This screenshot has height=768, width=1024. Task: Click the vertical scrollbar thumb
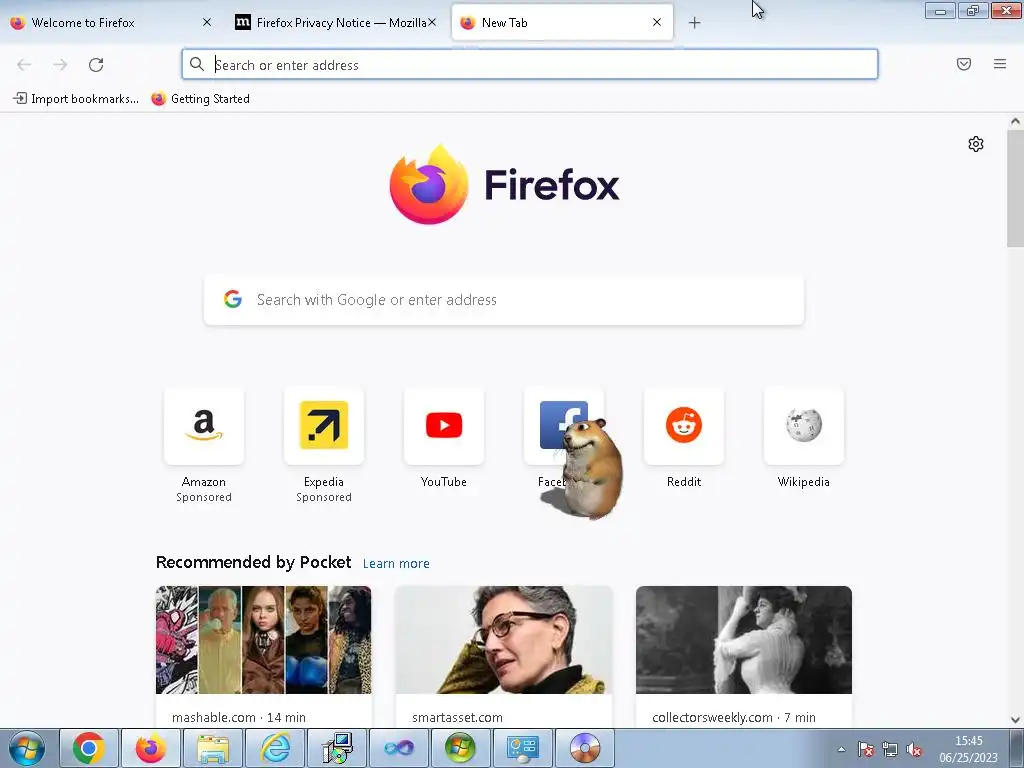[x=1015, y=188]
